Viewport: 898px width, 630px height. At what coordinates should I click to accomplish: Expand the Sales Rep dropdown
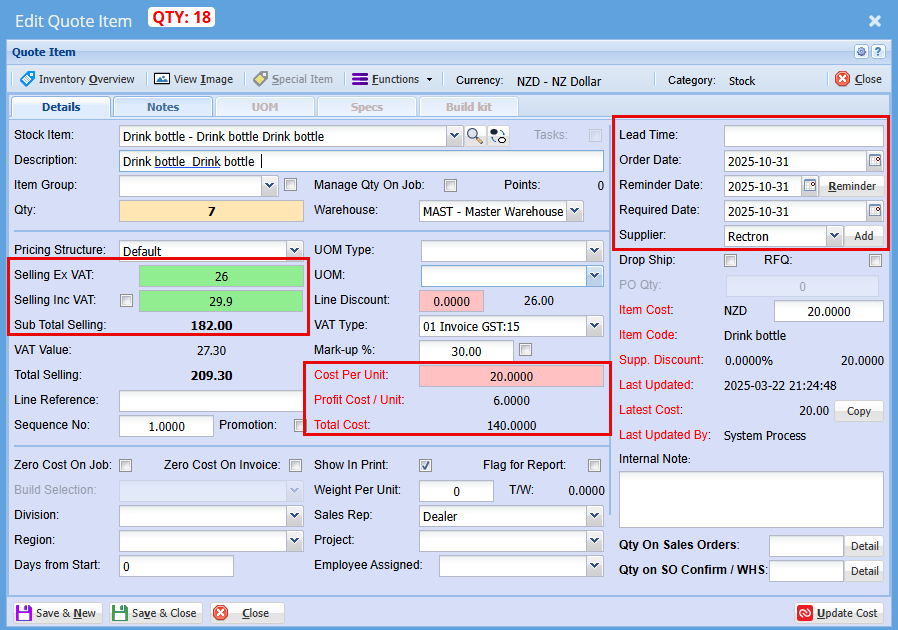pyautogui.click(x=594, y=516)
